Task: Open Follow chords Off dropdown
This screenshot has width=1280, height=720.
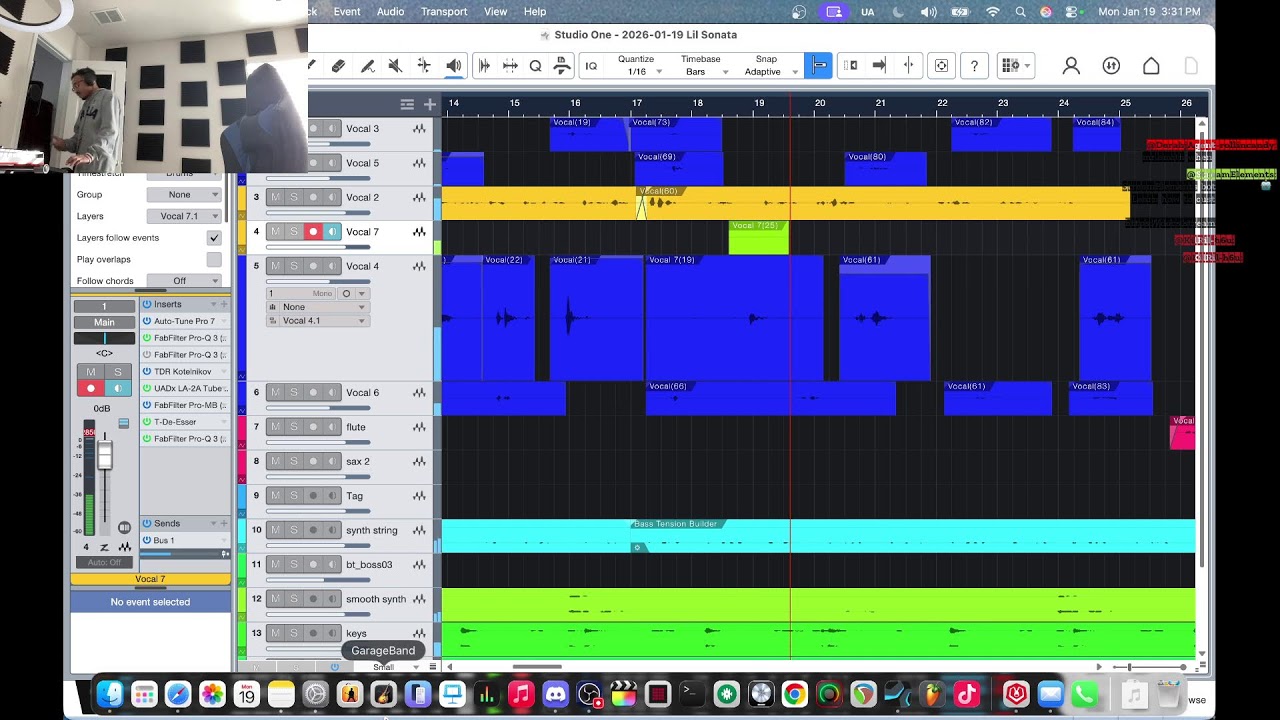Action: [x=184, y=281]
